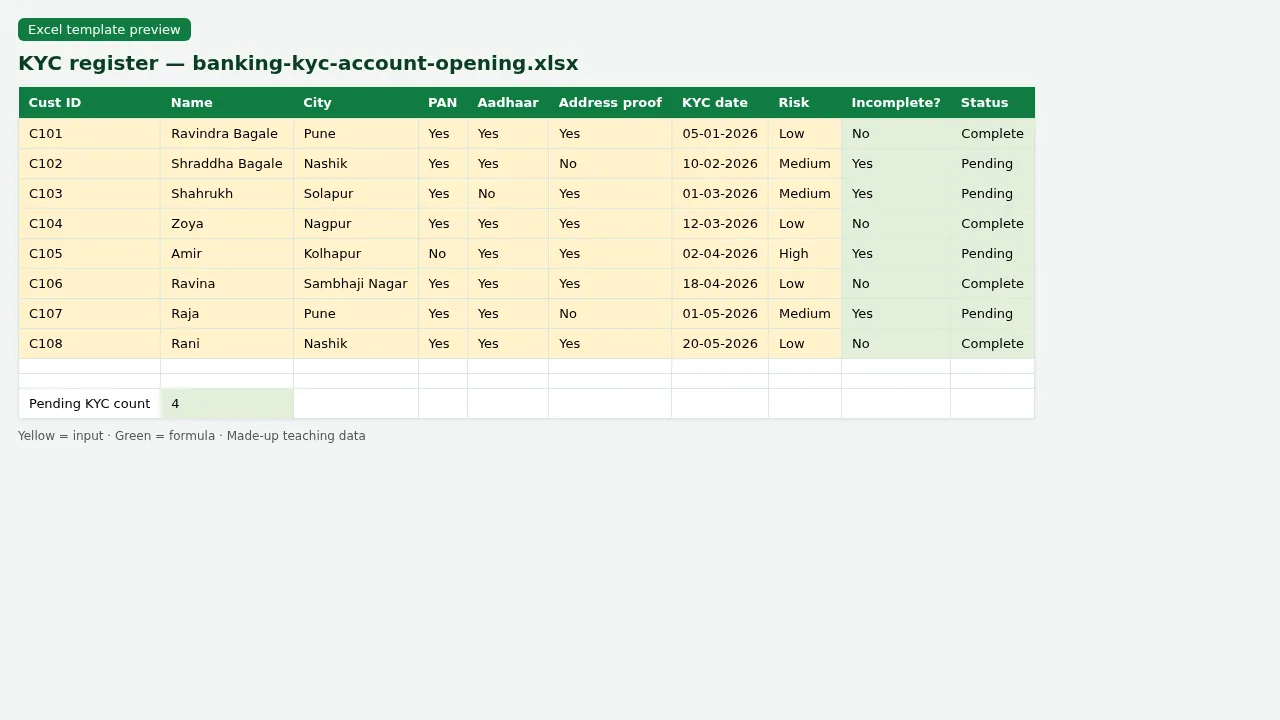Click the cell C101
This screenshot has width=1280, height=720.
coord(90,134)
